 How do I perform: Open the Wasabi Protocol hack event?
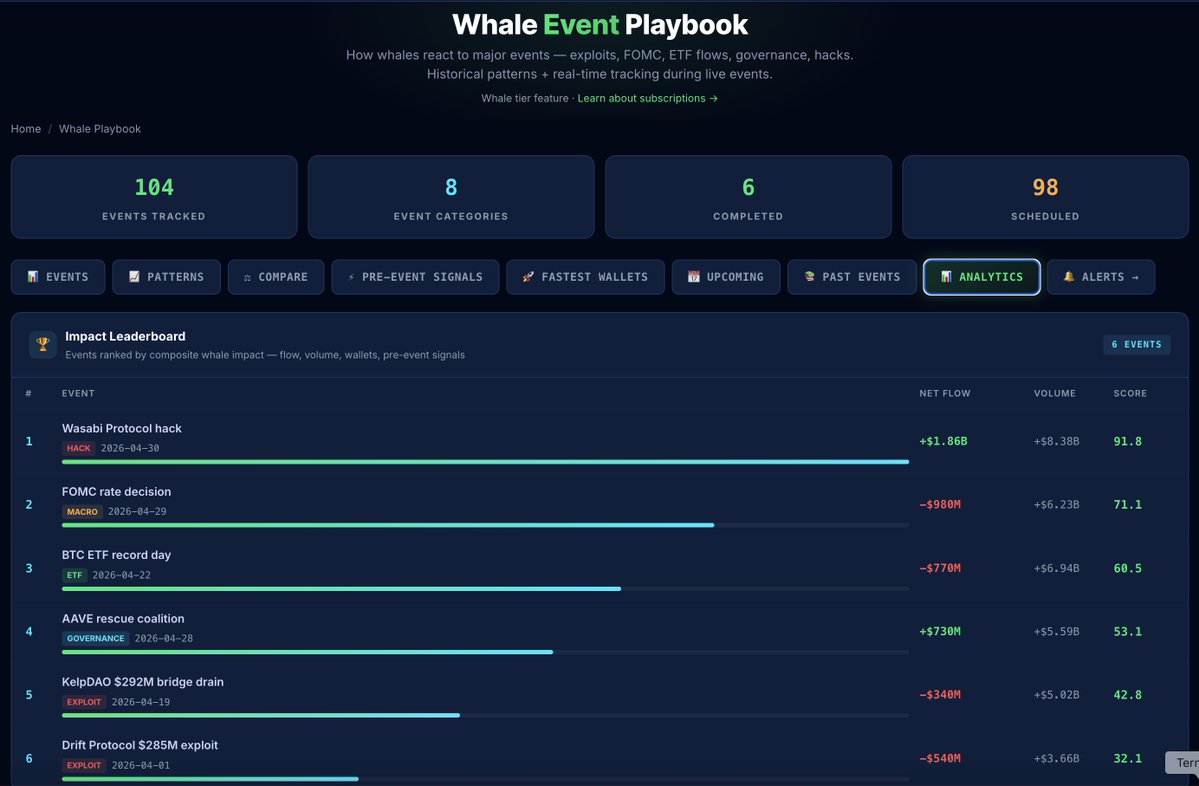coord(122,428)
